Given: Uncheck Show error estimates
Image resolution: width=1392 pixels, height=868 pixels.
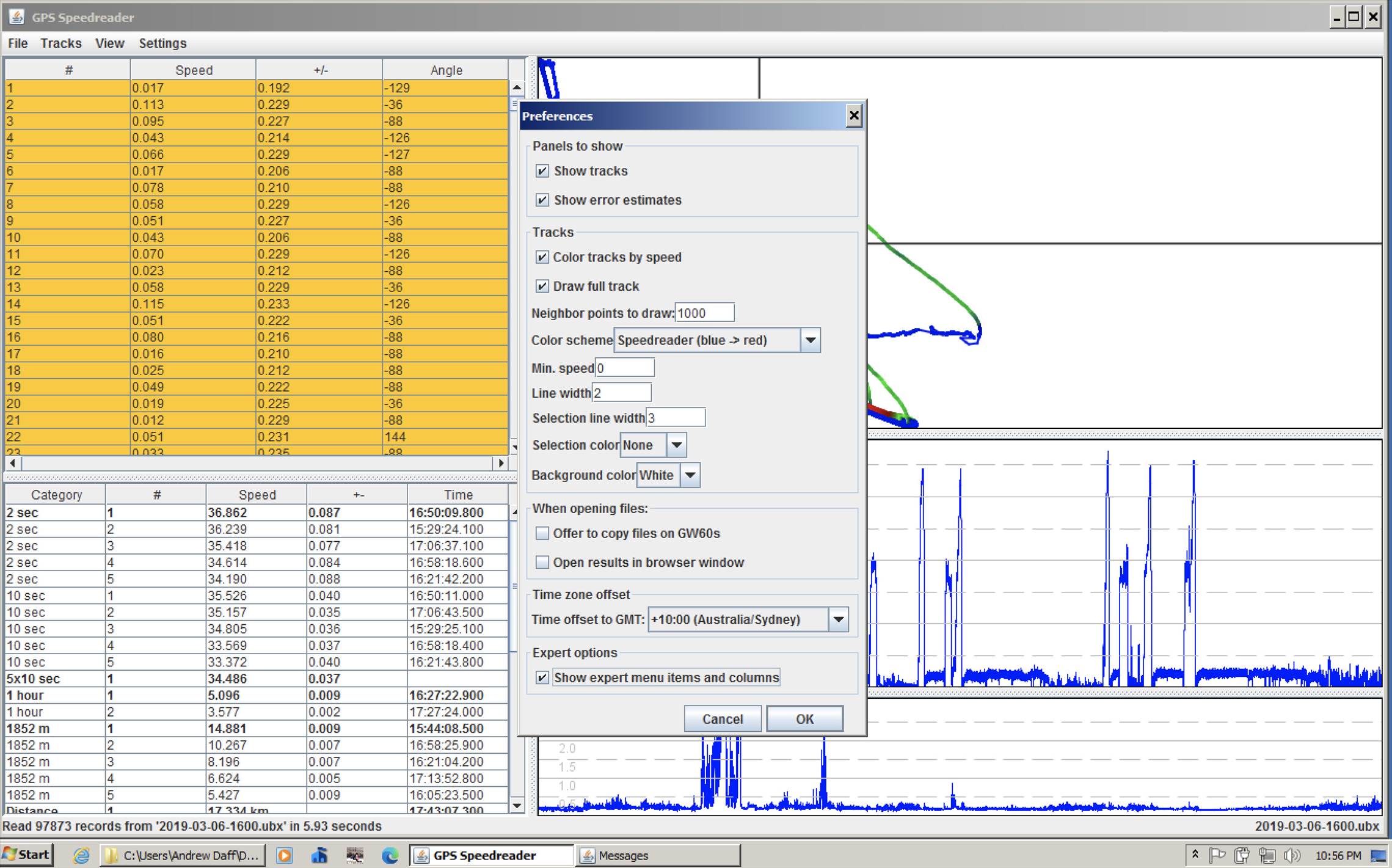Looking at the screenshot, I should (x=542, y=200).
